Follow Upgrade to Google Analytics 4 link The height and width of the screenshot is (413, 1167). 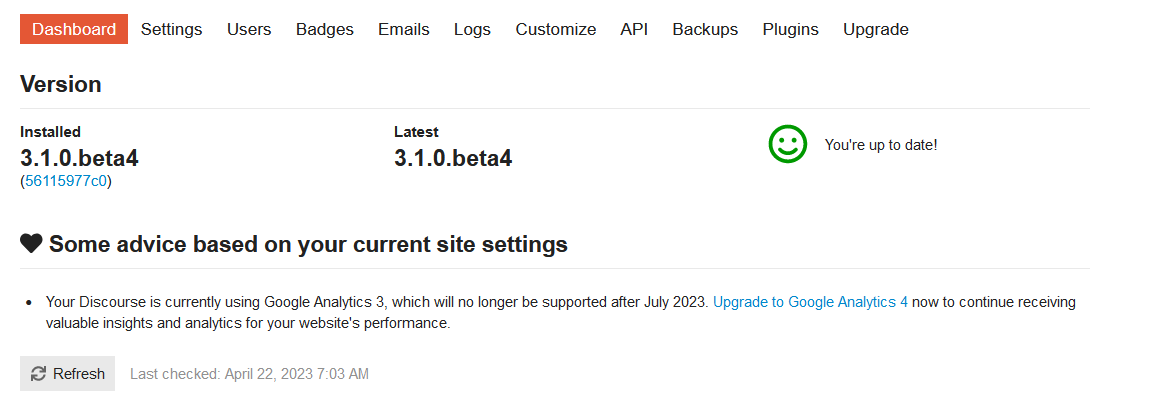coord(810,302)
